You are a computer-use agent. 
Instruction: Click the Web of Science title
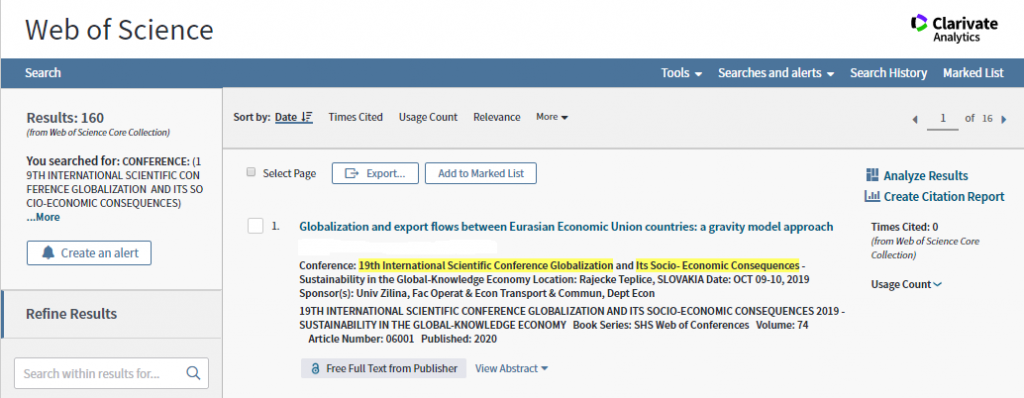point(119,29)
